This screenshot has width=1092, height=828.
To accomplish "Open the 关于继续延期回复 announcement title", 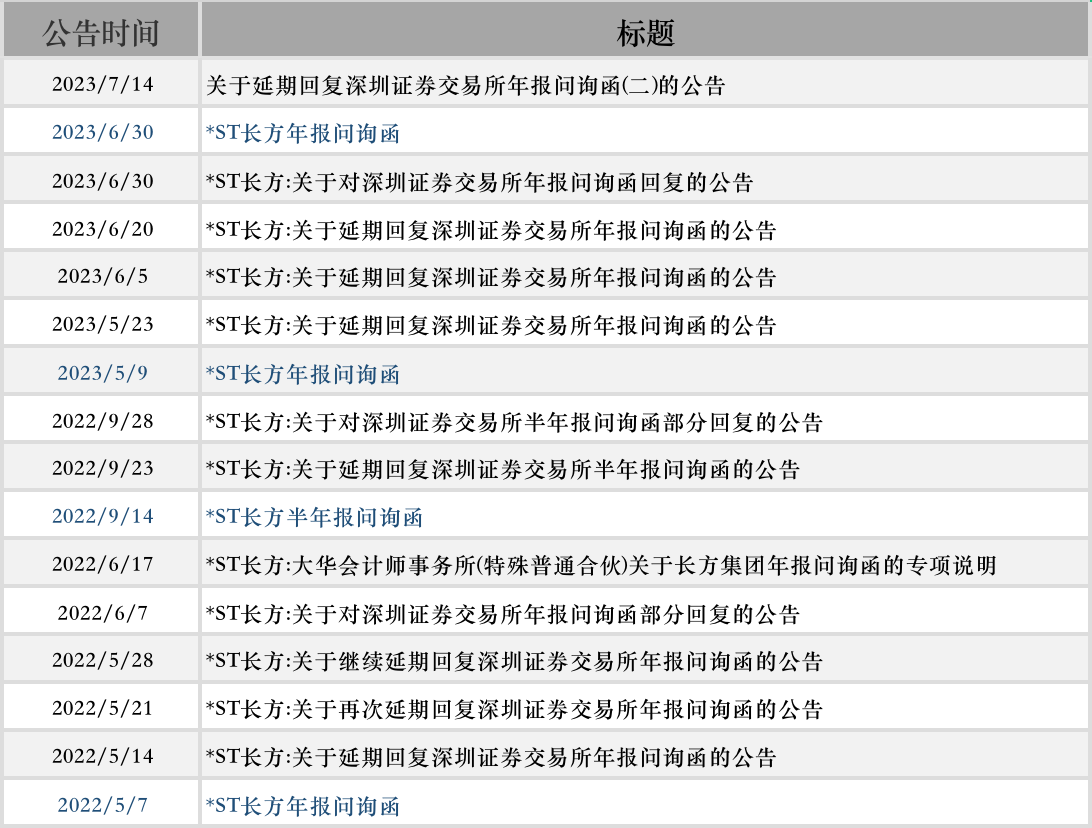I will click(514, 662).
